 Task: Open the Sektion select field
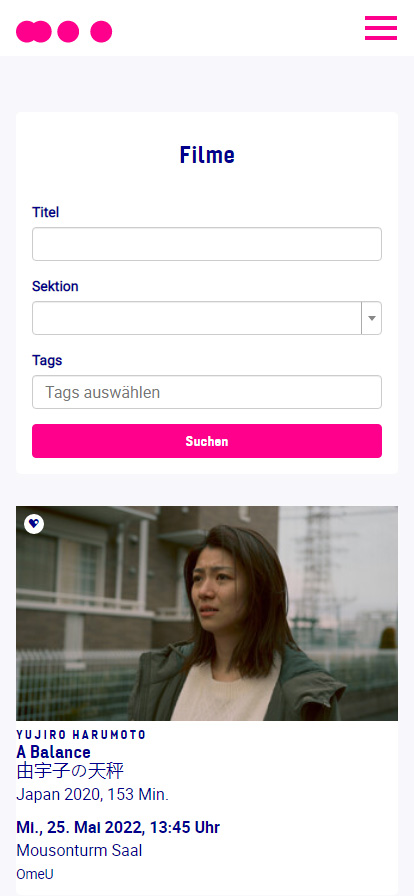click(x=207, y=318)
